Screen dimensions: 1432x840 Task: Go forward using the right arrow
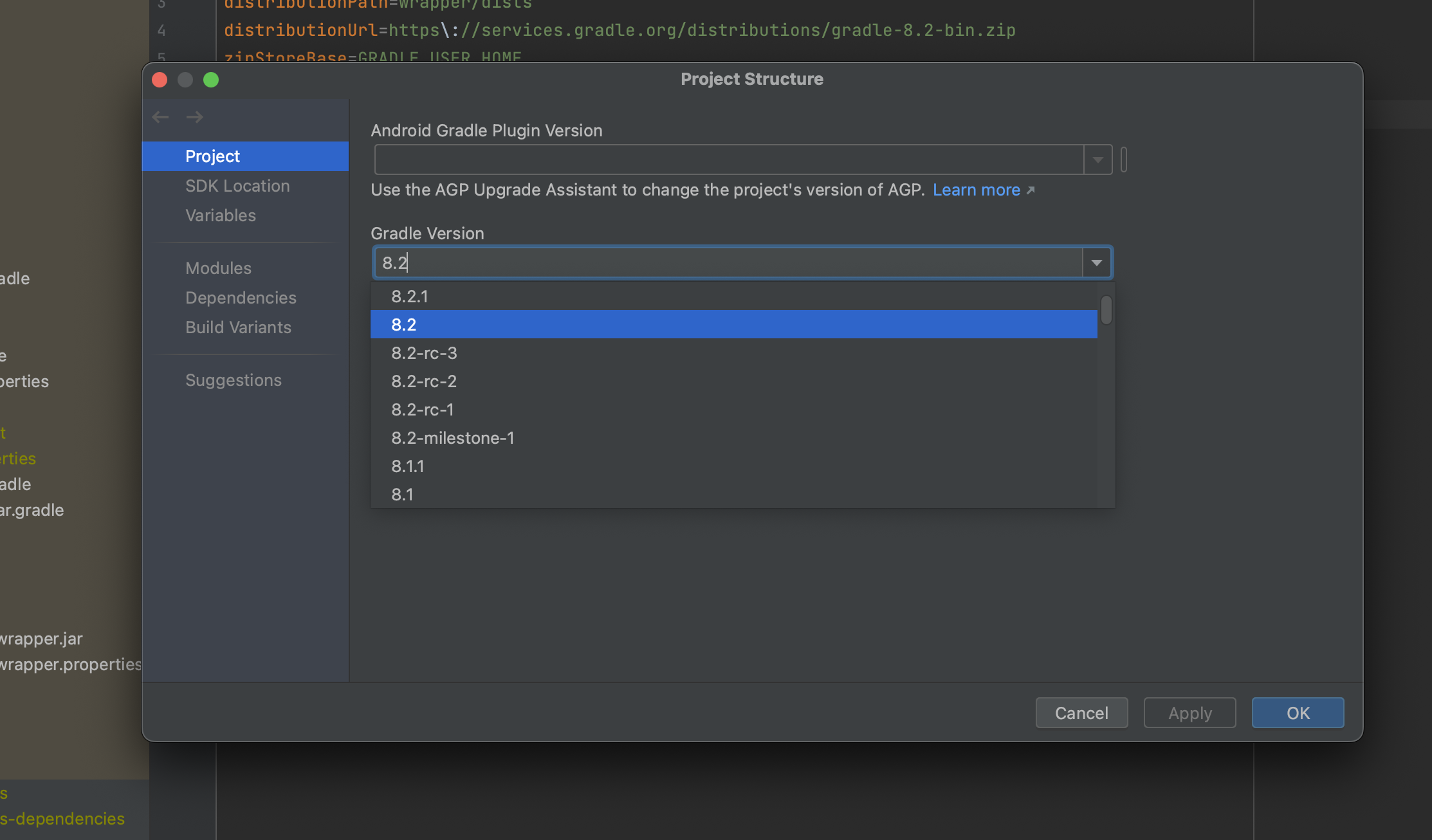(194, 117)
